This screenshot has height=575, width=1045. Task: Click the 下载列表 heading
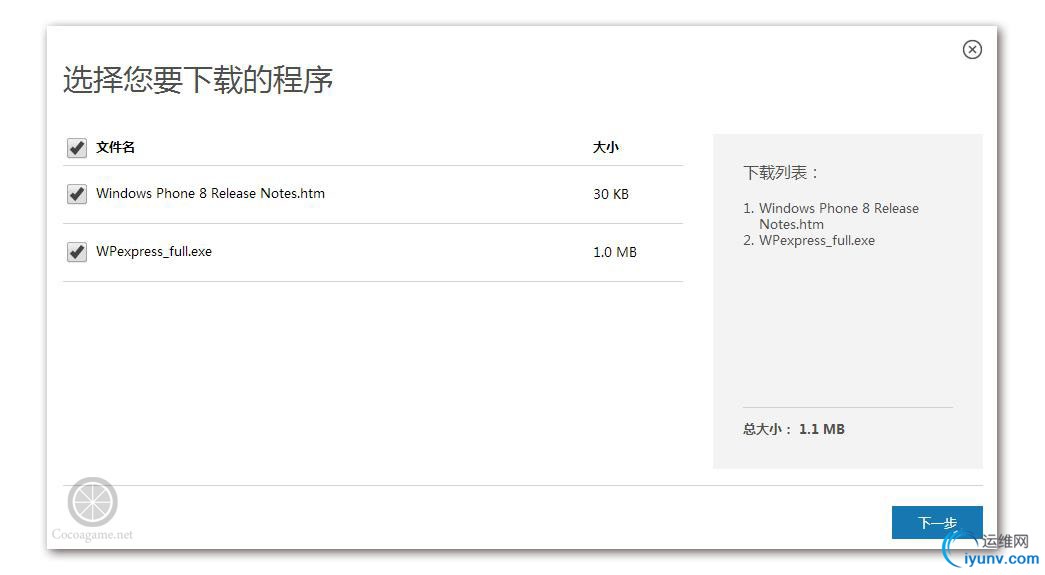tap(782, 173)
